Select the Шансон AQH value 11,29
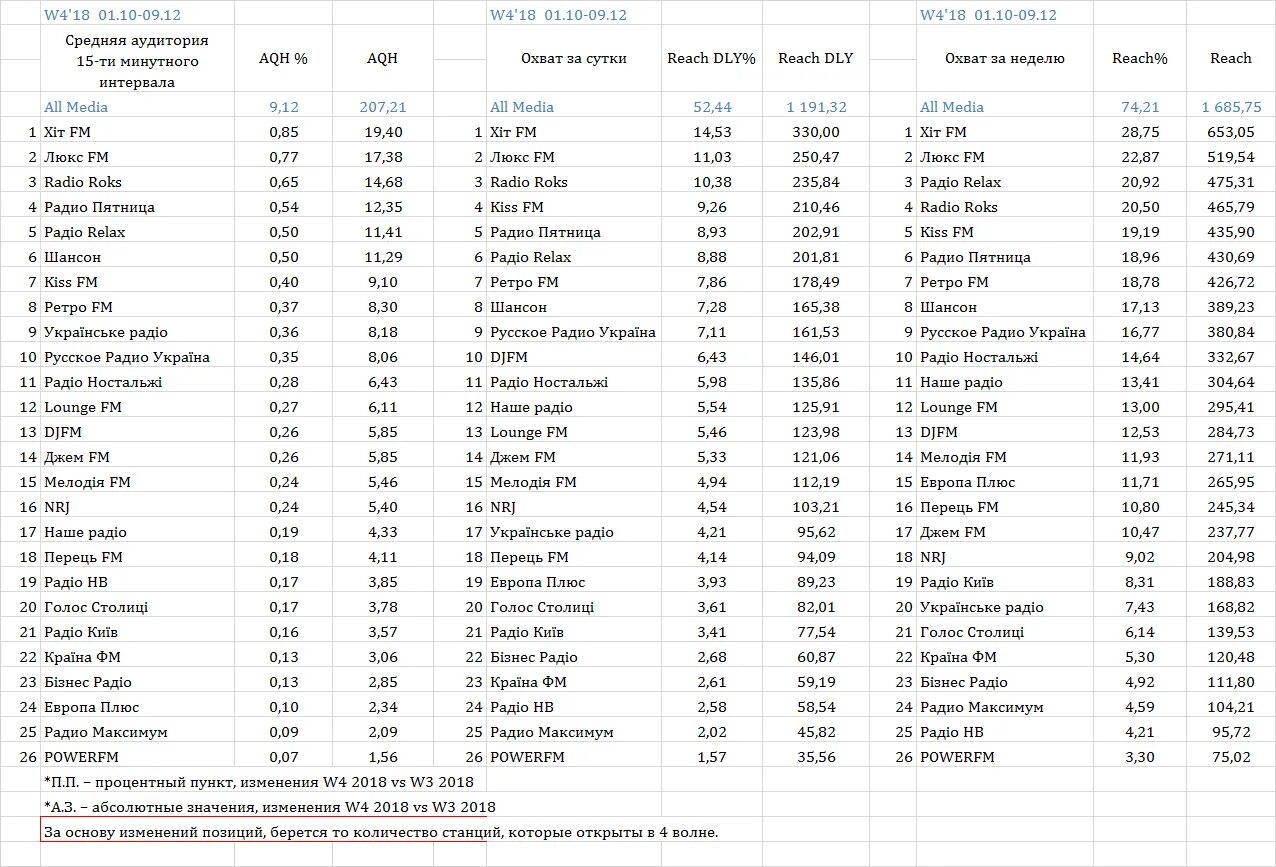Screen dimensions: 1276x867 click(382, 257)
